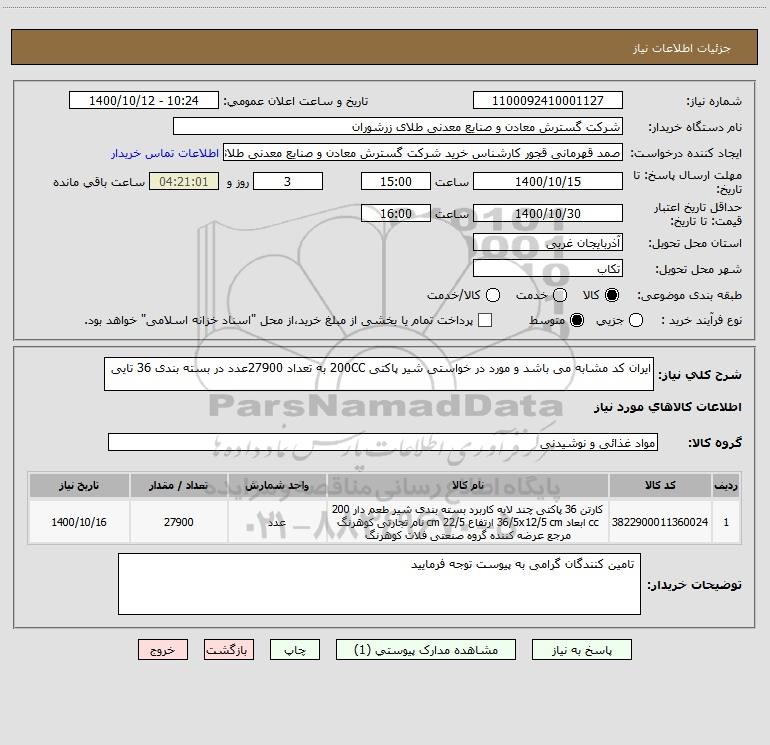This screenshot has width=770, height=745.
Task: Click the buyer organization name field
Action: [x=398, y=126]
